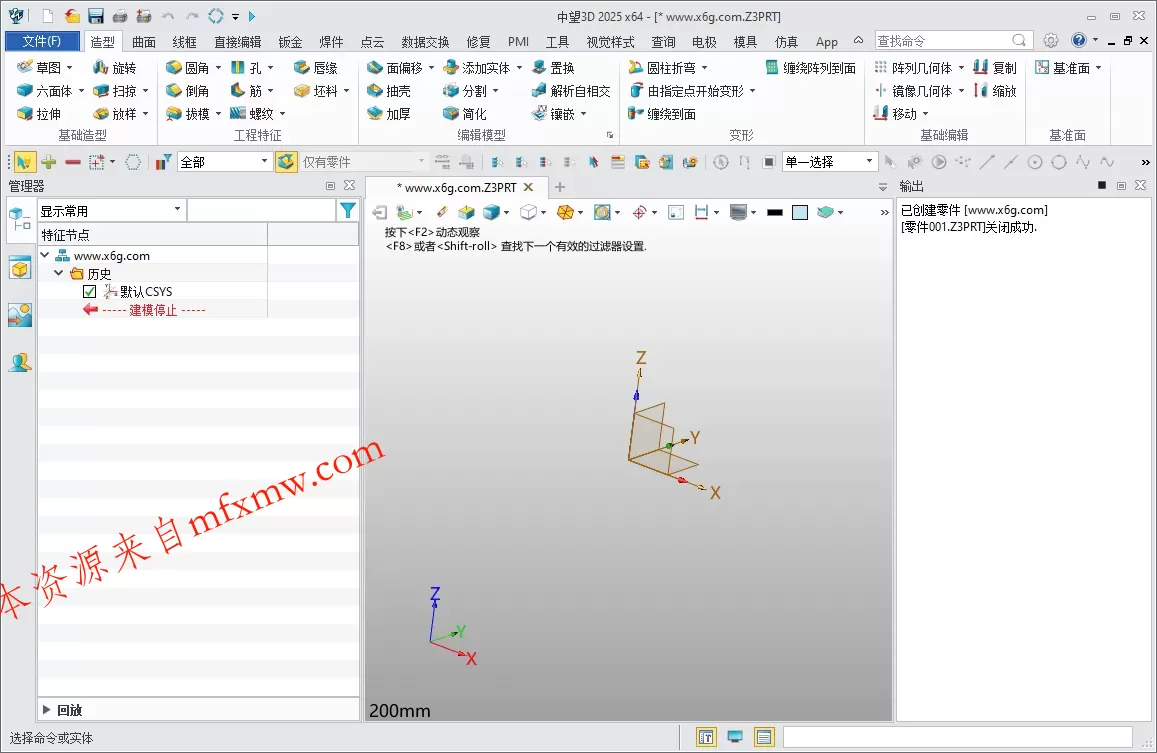Viewport: 1157px width, 753px height.
Task: Switch to the 曲面 surface tab
Action: pos(144,42)
